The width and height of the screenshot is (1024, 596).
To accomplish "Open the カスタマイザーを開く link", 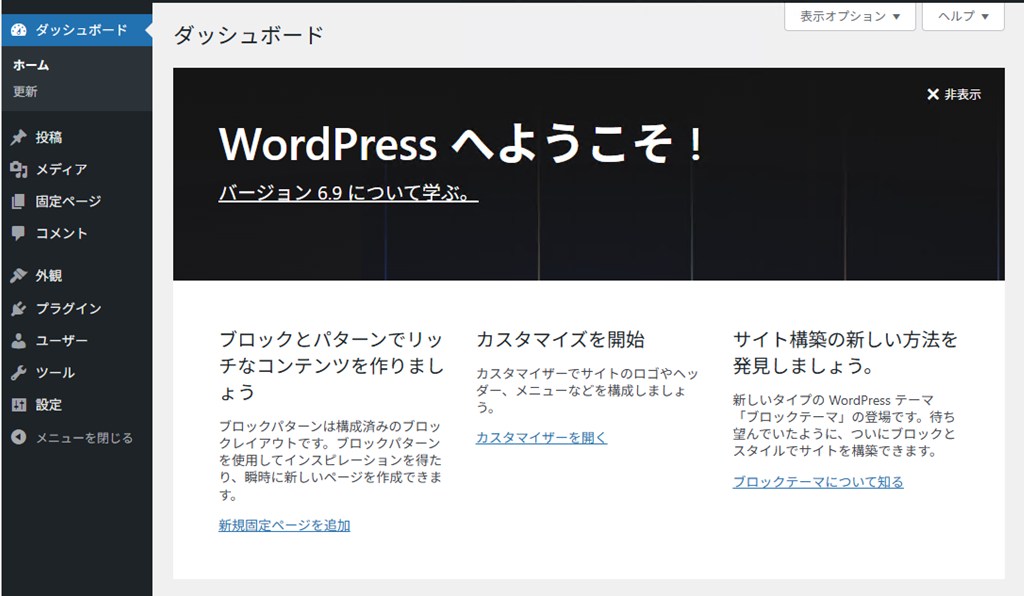I will [541, 437].
